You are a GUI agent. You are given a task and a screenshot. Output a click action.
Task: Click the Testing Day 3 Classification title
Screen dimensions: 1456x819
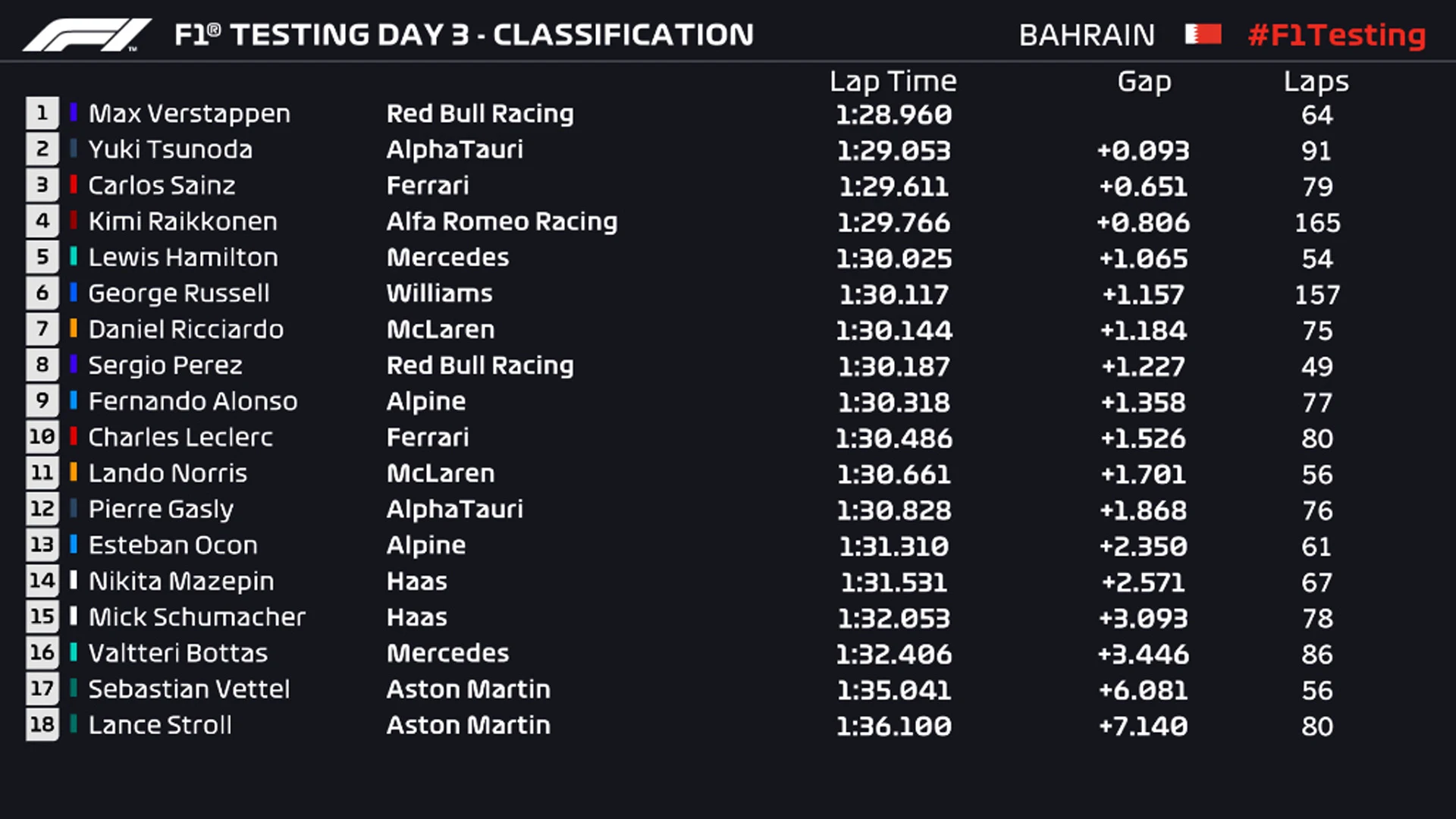(x=464, y=35)
